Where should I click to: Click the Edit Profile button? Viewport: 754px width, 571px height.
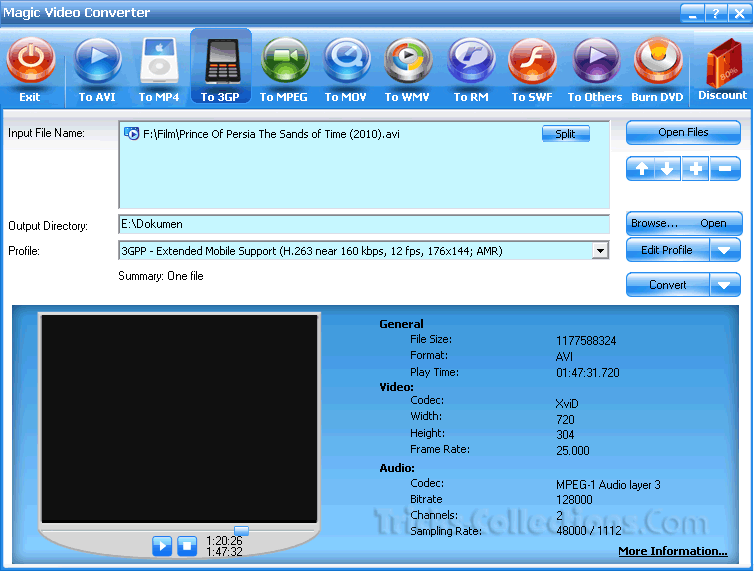click(667, 250)
